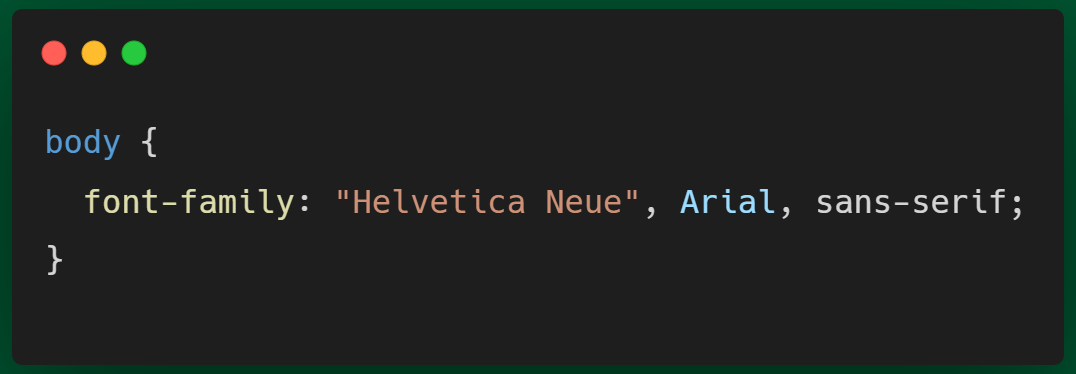The height and width of the screenshot is (374, 1076).
Task: Click the red close dot
Action: click(54, 54)
